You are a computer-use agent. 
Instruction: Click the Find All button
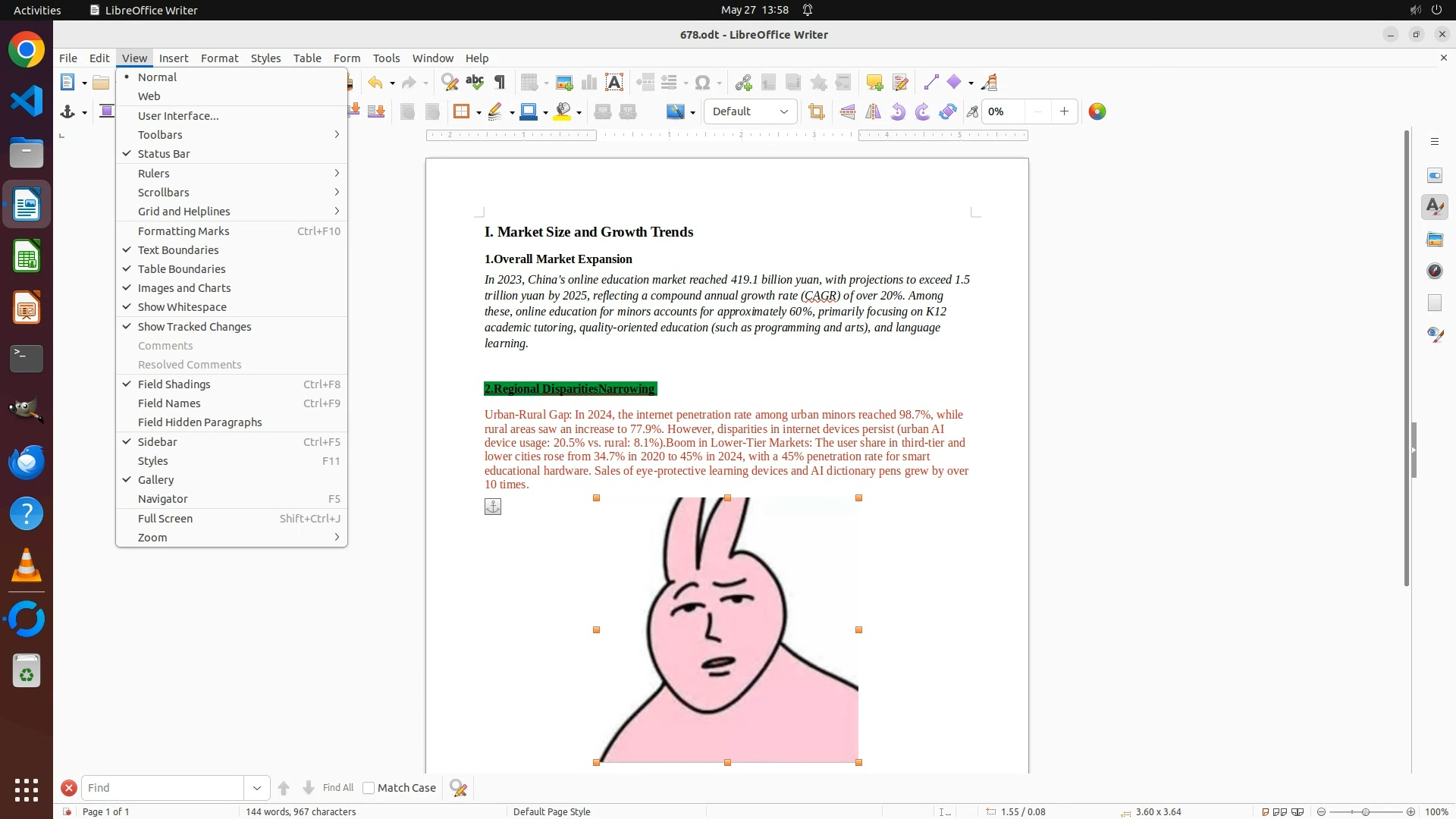pos(337,789)
